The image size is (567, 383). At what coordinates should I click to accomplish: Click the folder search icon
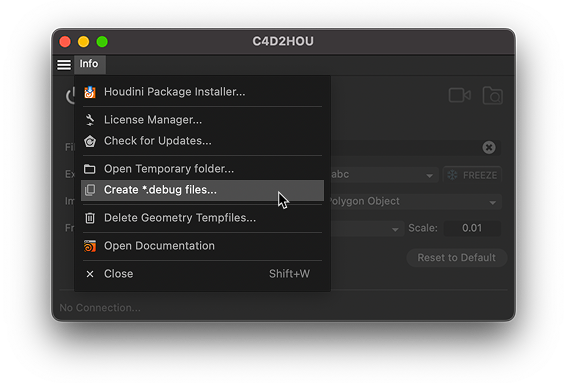493,95
